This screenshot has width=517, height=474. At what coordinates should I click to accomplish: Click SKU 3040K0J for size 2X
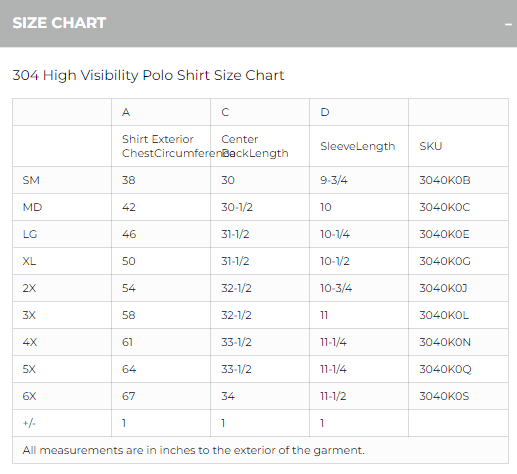(443, 288)
